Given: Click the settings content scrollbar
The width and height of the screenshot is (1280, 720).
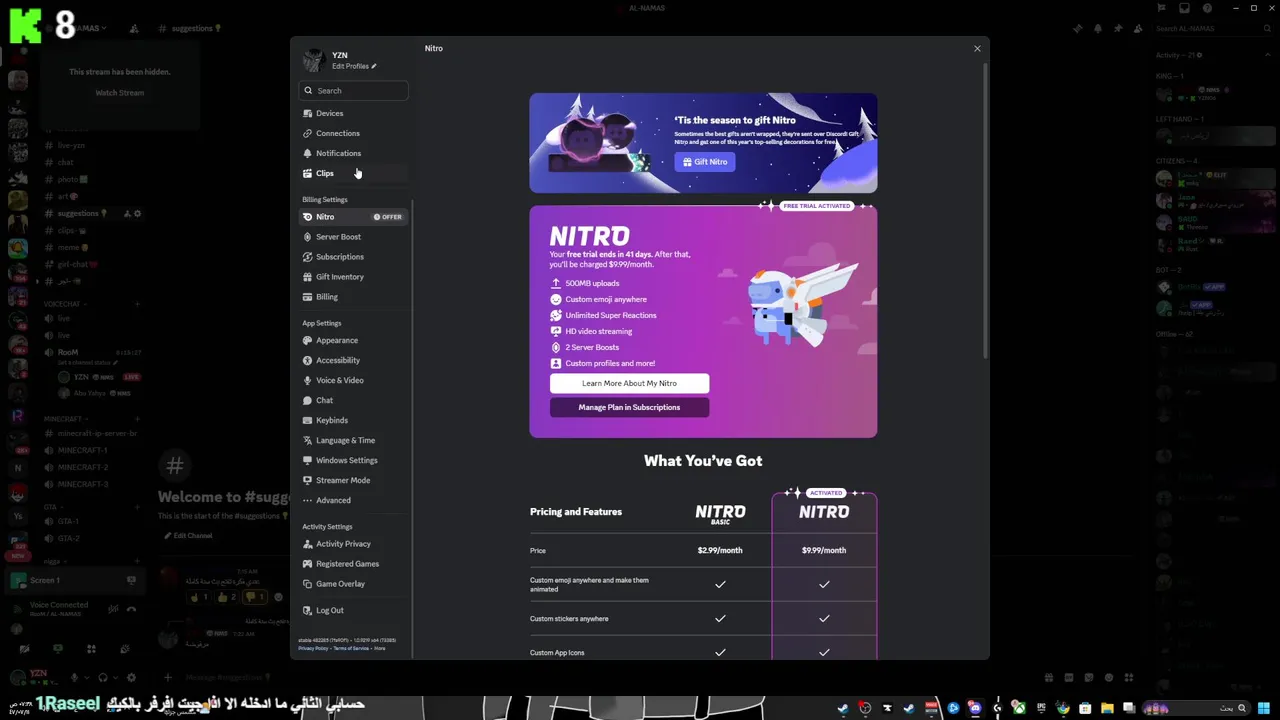Looking at the screenshot, I should [x=986, y=210].
